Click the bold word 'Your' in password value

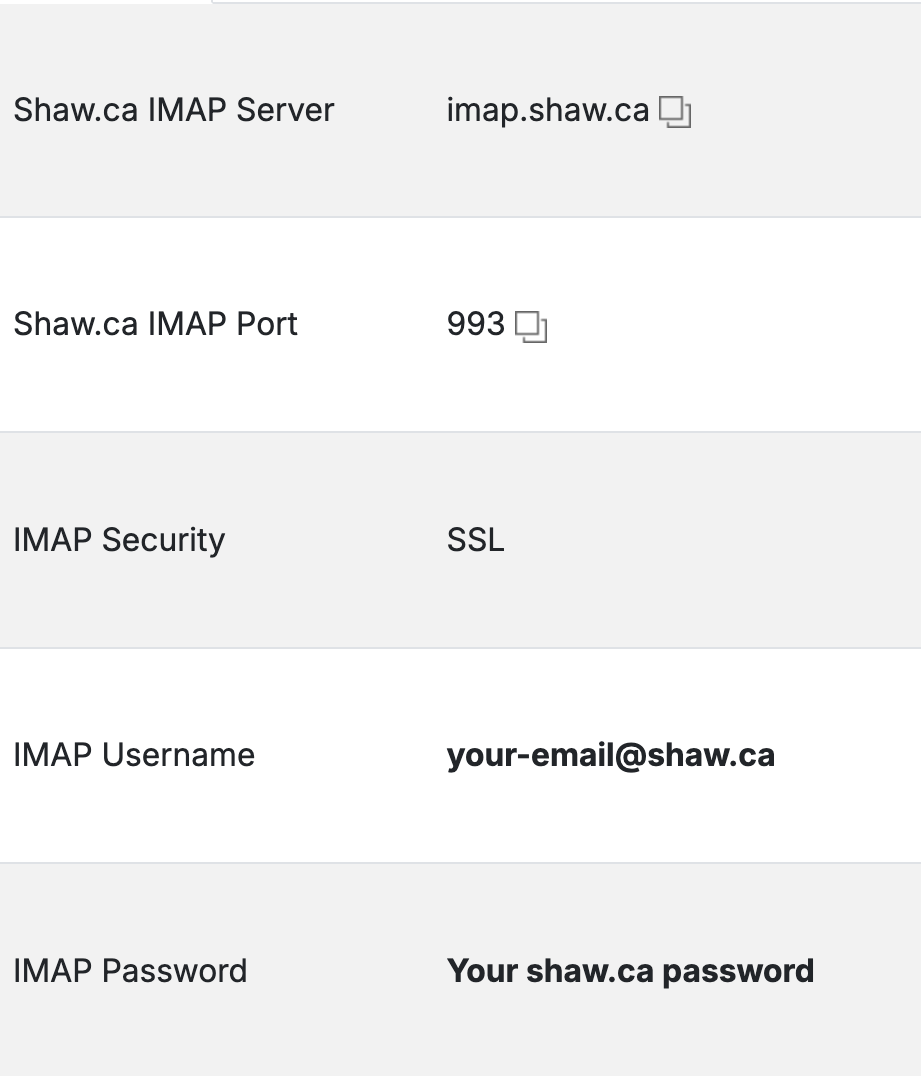pos(482,971)
